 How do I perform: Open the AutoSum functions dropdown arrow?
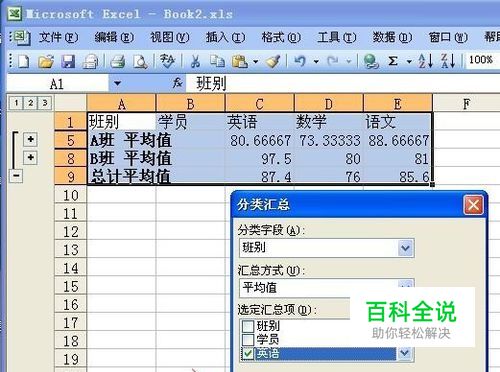[x=409, y=62]
